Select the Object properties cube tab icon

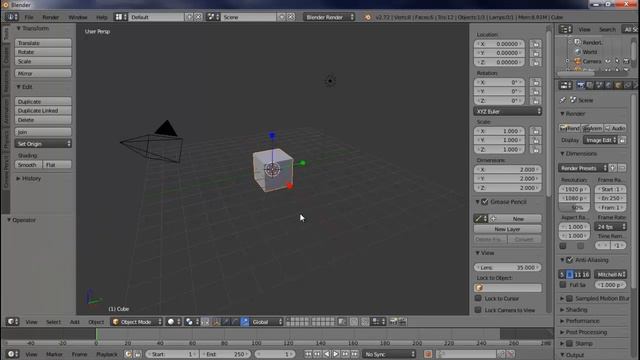pyautogui.click(x=618, y=85)
